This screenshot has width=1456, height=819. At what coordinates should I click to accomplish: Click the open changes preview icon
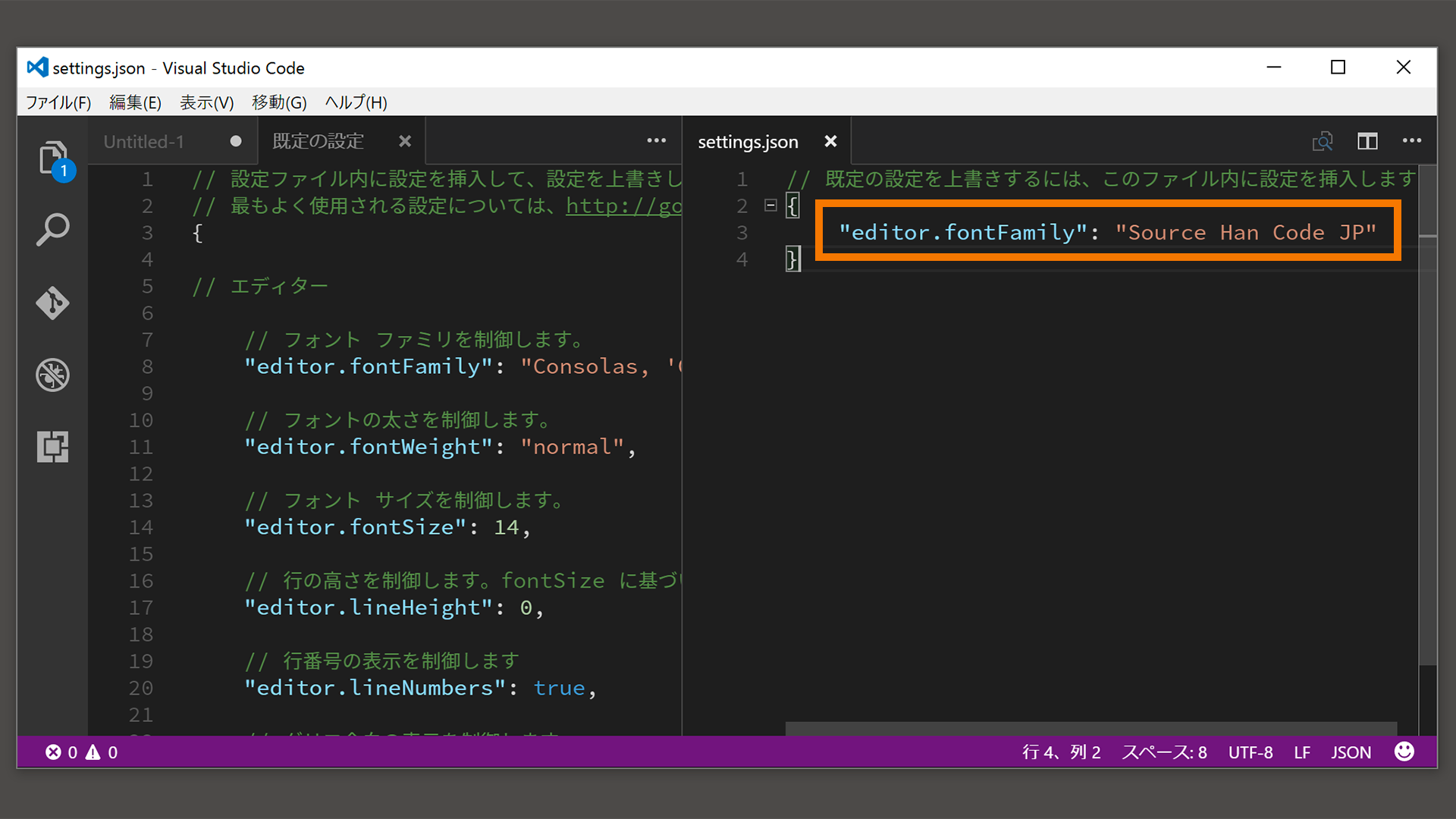tap(1323, 141)
